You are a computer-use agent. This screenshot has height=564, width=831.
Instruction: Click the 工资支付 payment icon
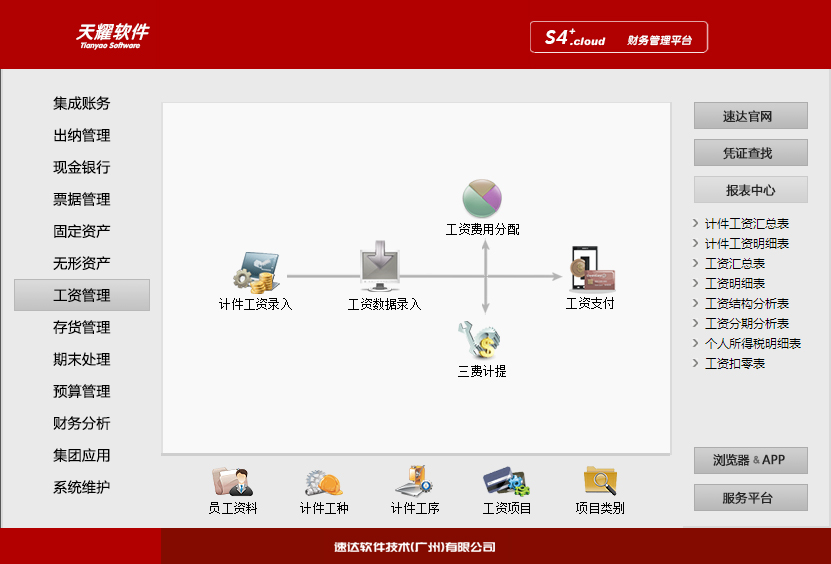[x=590, y=269]
